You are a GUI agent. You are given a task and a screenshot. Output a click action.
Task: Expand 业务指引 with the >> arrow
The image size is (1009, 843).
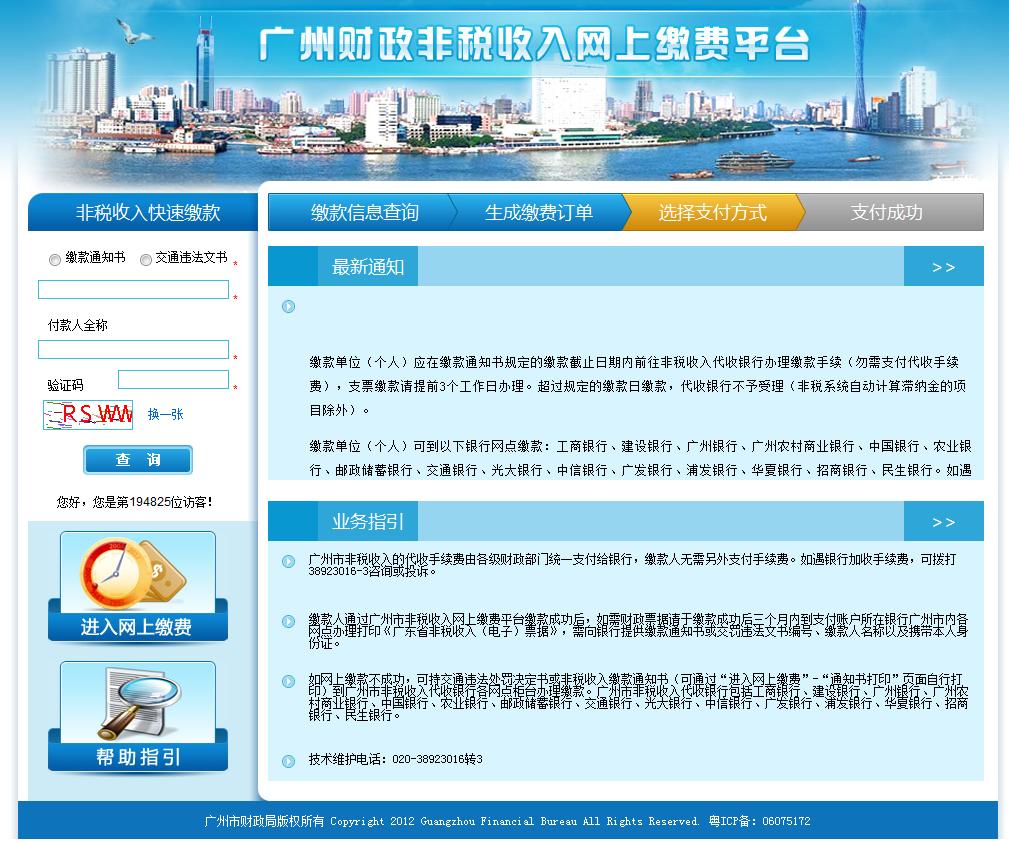(943, 522)
